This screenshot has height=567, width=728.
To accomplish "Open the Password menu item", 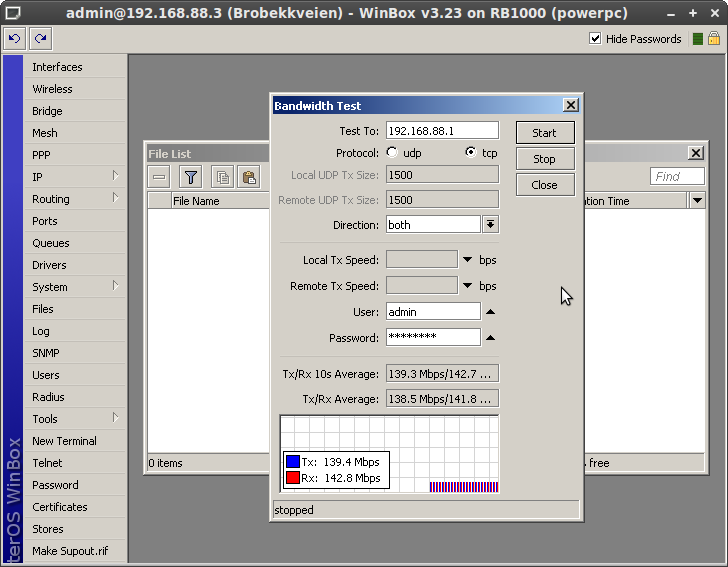I will (74, 485).
